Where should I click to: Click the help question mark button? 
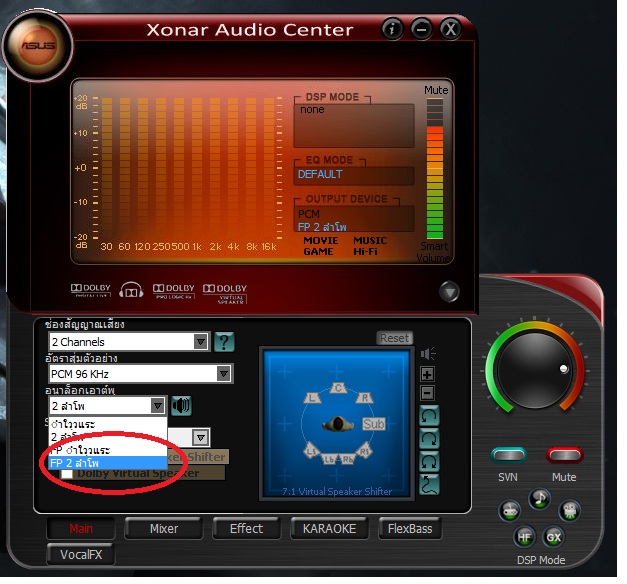click(224, 342)
